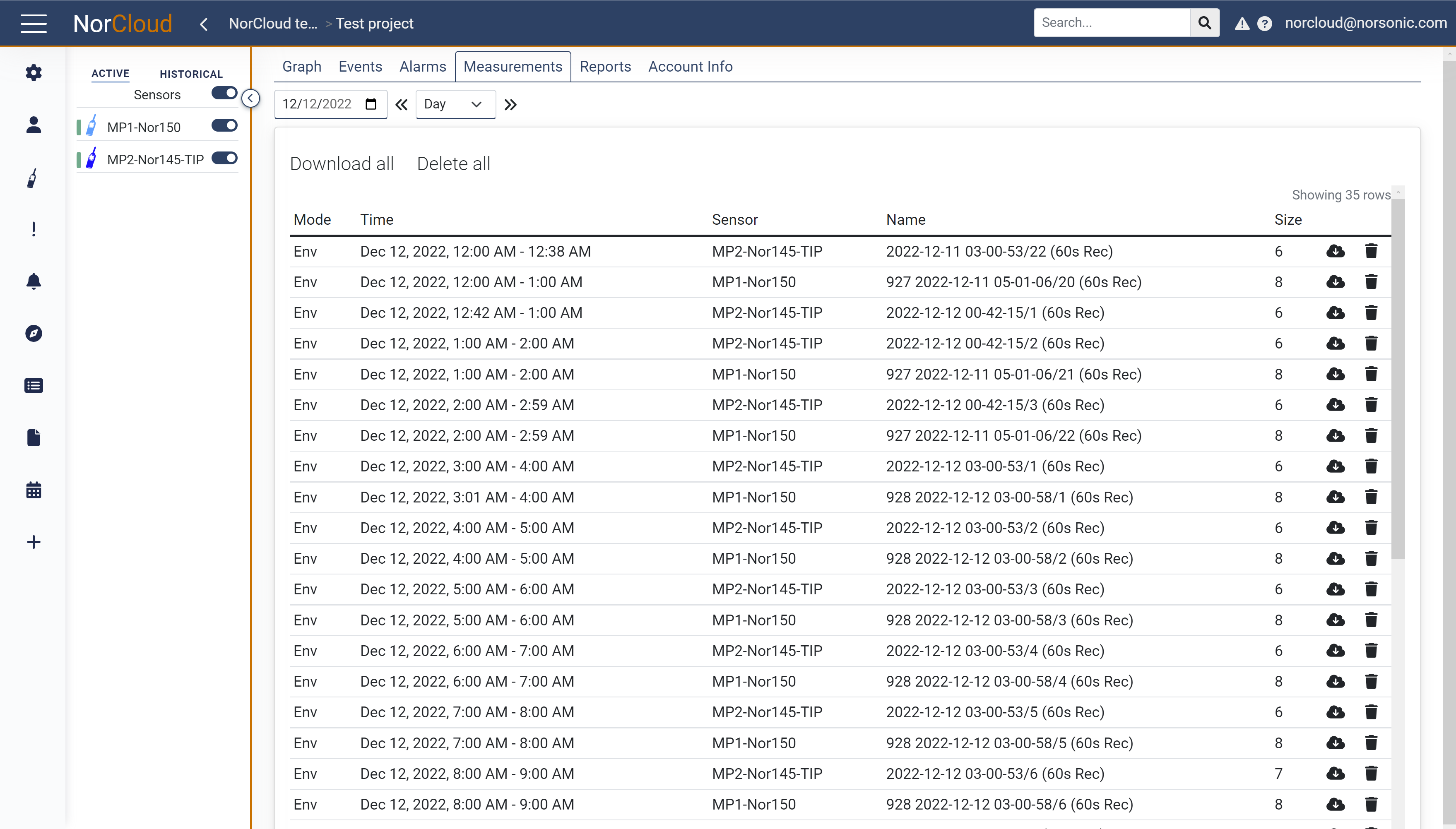1456x829 pixels.
Task: Open the norcloud@norsonic.com account menu
Action: (1365, 23)
